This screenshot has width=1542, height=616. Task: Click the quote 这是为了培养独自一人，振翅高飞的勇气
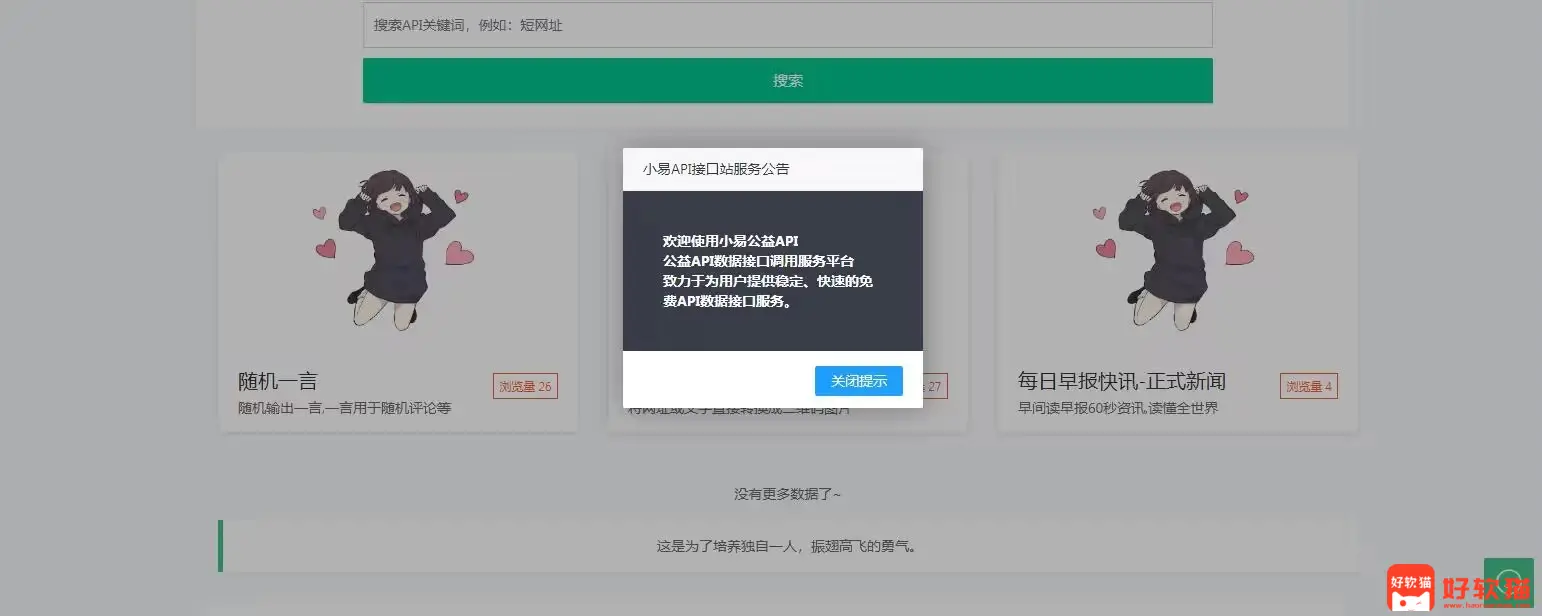coord(787,547)
